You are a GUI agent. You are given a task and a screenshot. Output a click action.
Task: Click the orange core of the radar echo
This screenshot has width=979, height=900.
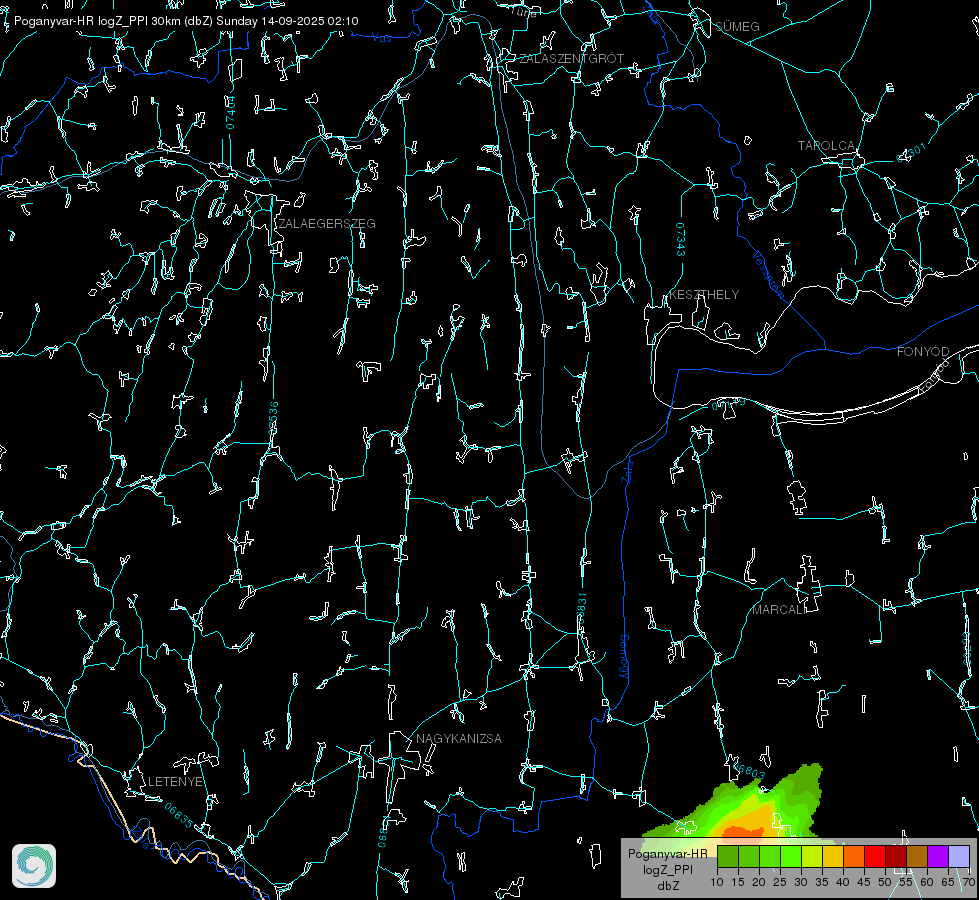[x=743, y=831]
